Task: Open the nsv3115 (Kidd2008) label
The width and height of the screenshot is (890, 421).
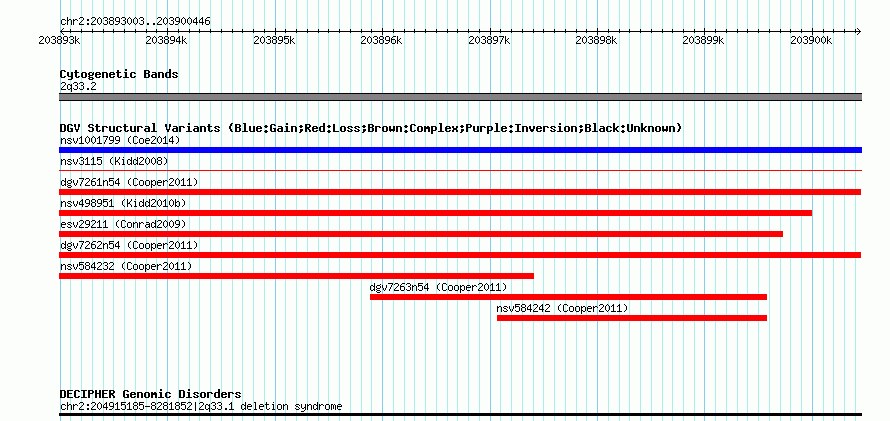Action: [114, 161]
